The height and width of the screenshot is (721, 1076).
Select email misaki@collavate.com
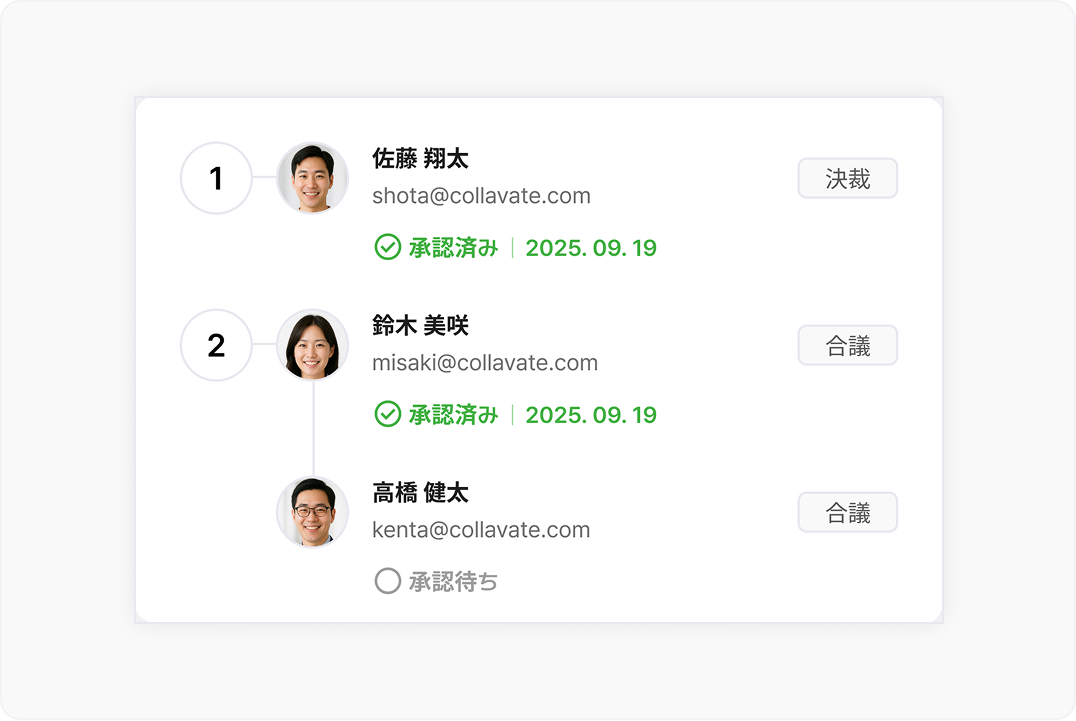pyautogui.click(x=484, y=363)
